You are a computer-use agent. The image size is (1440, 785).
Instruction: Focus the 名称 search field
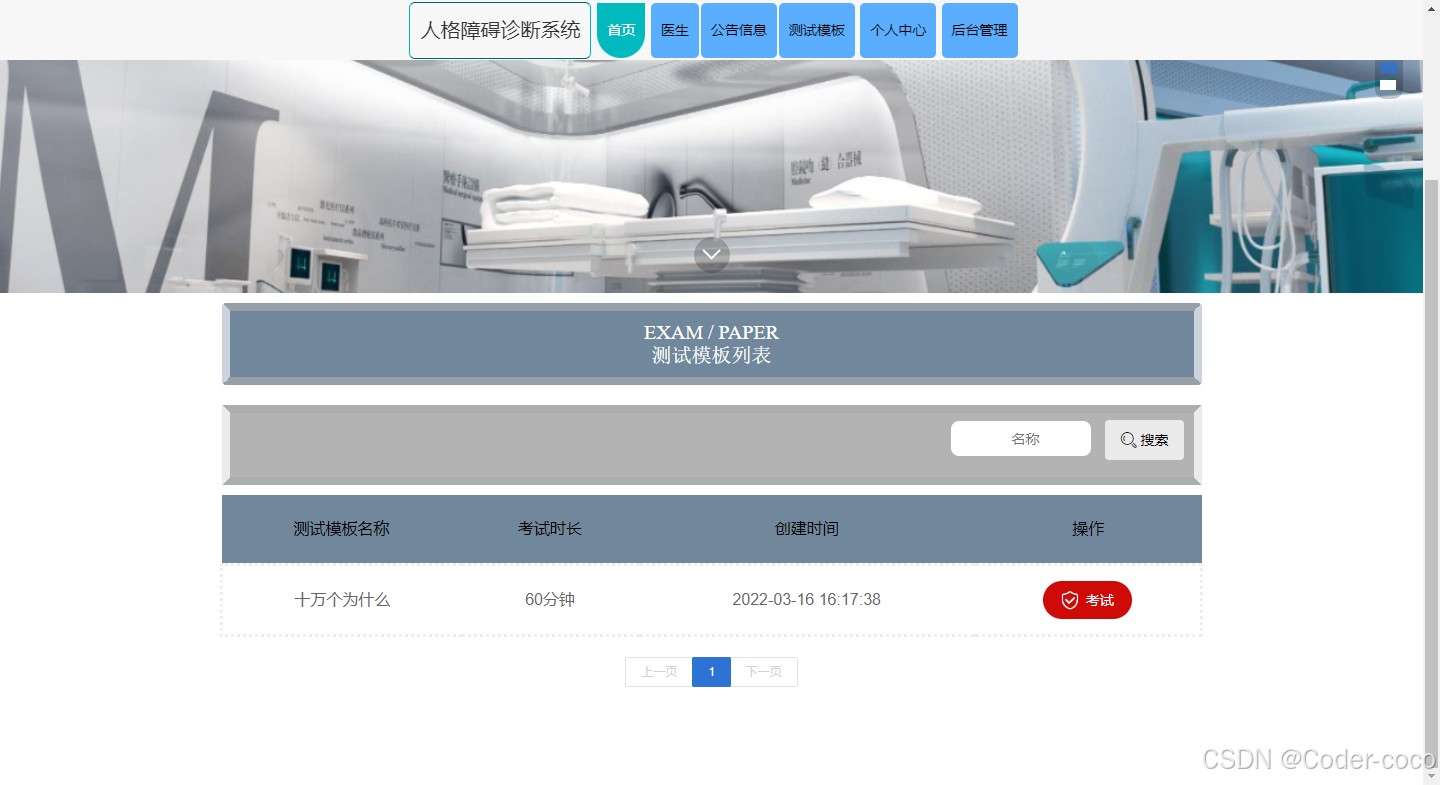point(1021,439)
